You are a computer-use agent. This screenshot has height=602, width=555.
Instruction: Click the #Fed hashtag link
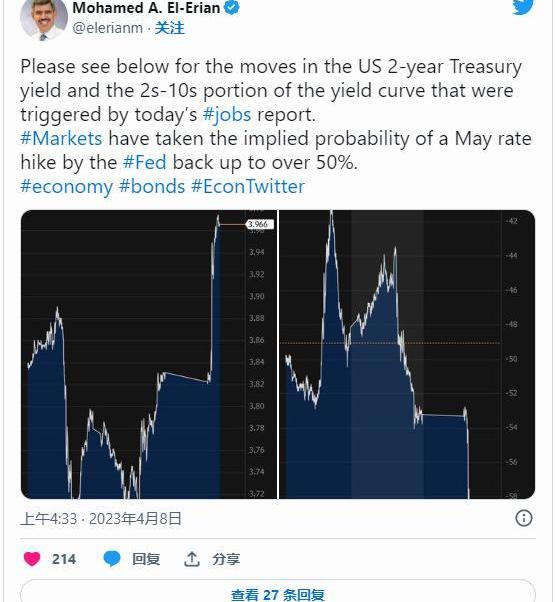click(145, 162)
